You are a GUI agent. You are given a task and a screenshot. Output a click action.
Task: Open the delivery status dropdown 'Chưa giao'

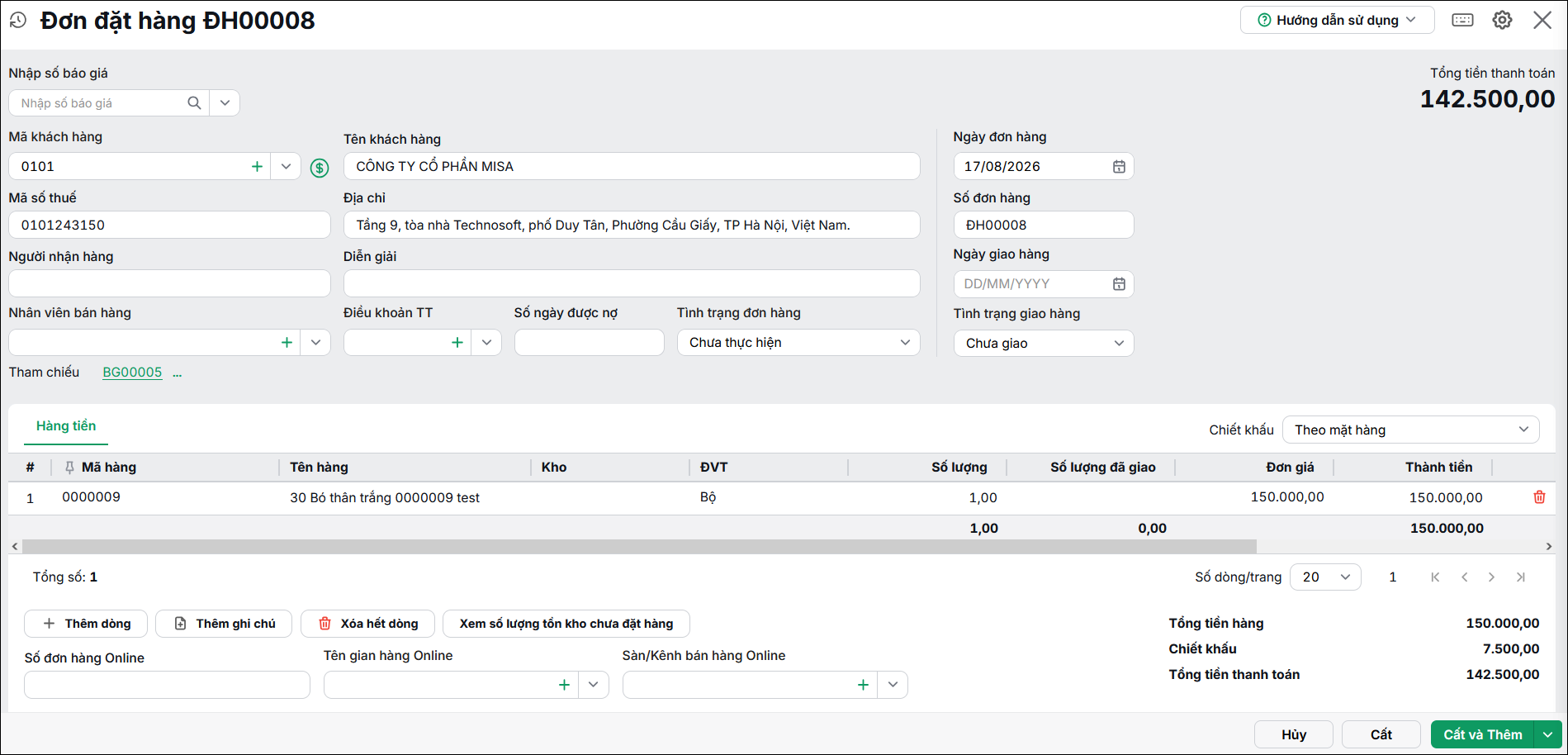1044,343
